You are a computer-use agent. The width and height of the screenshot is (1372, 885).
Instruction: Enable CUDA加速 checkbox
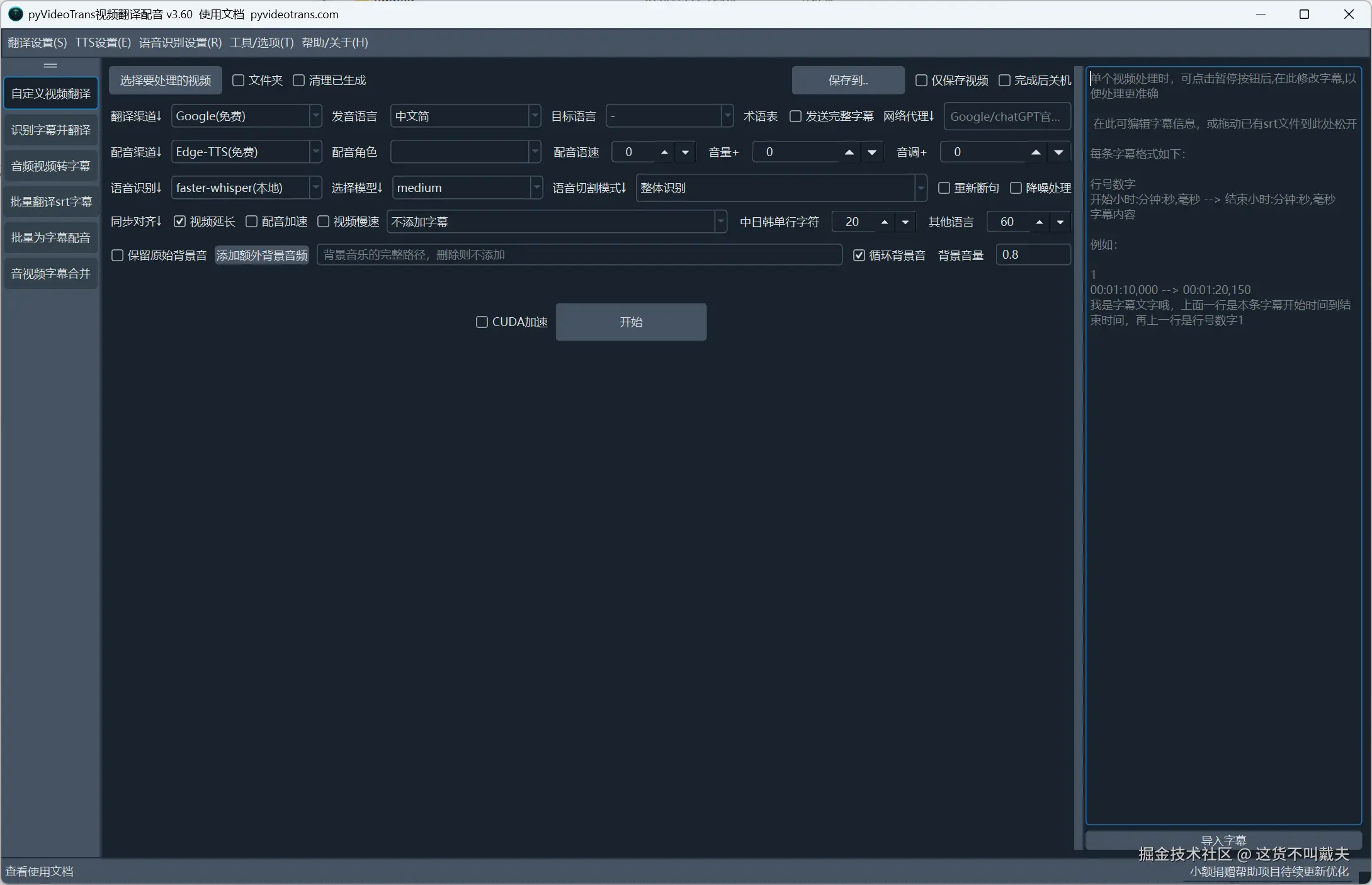click(x=482, y=322)
